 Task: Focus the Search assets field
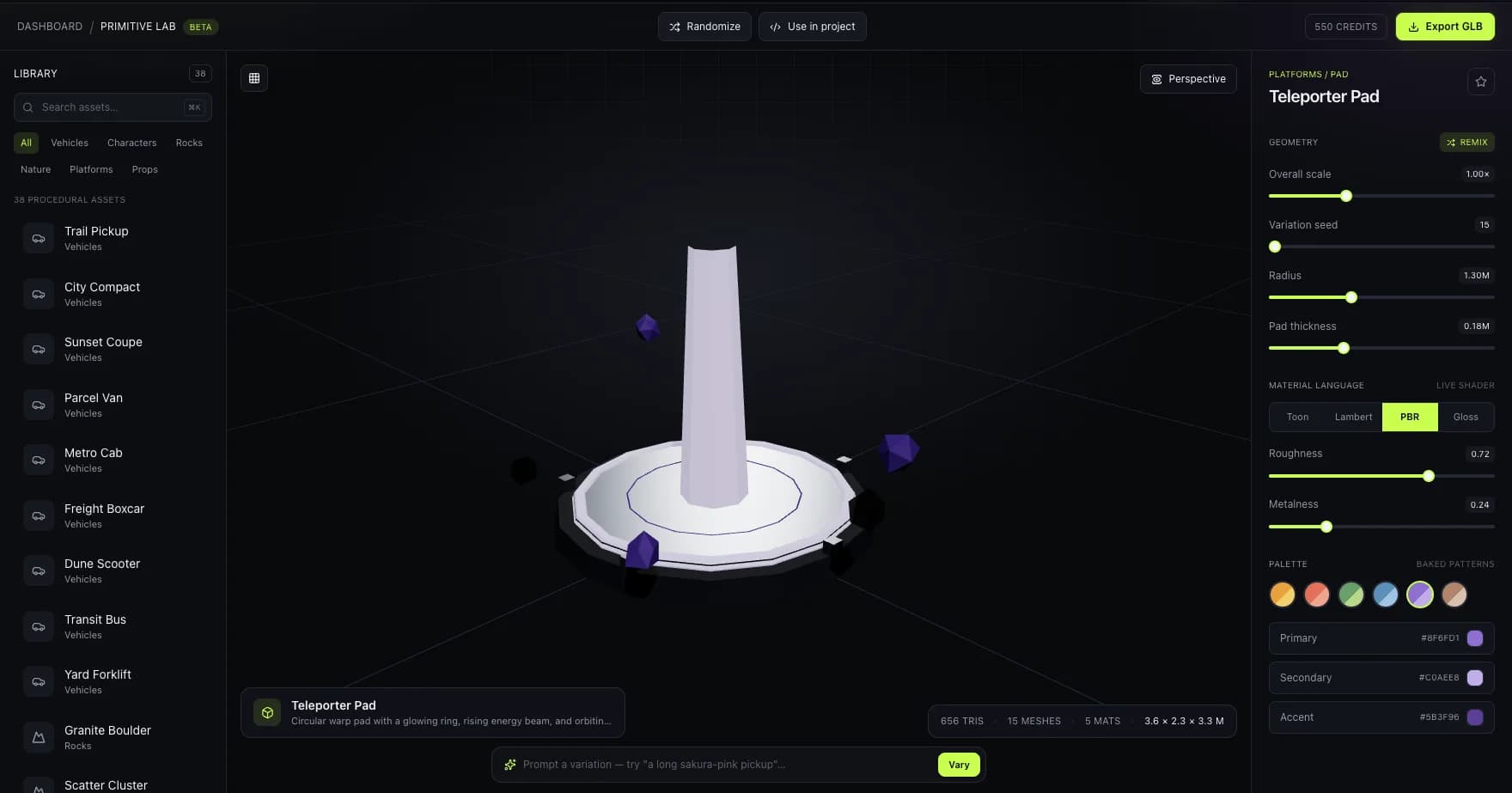[x=113, y=107]
